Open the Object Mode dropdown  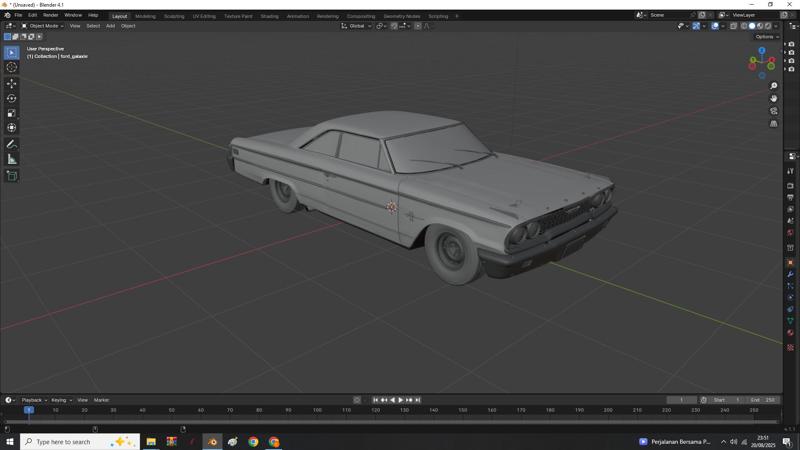click(42, 26)
